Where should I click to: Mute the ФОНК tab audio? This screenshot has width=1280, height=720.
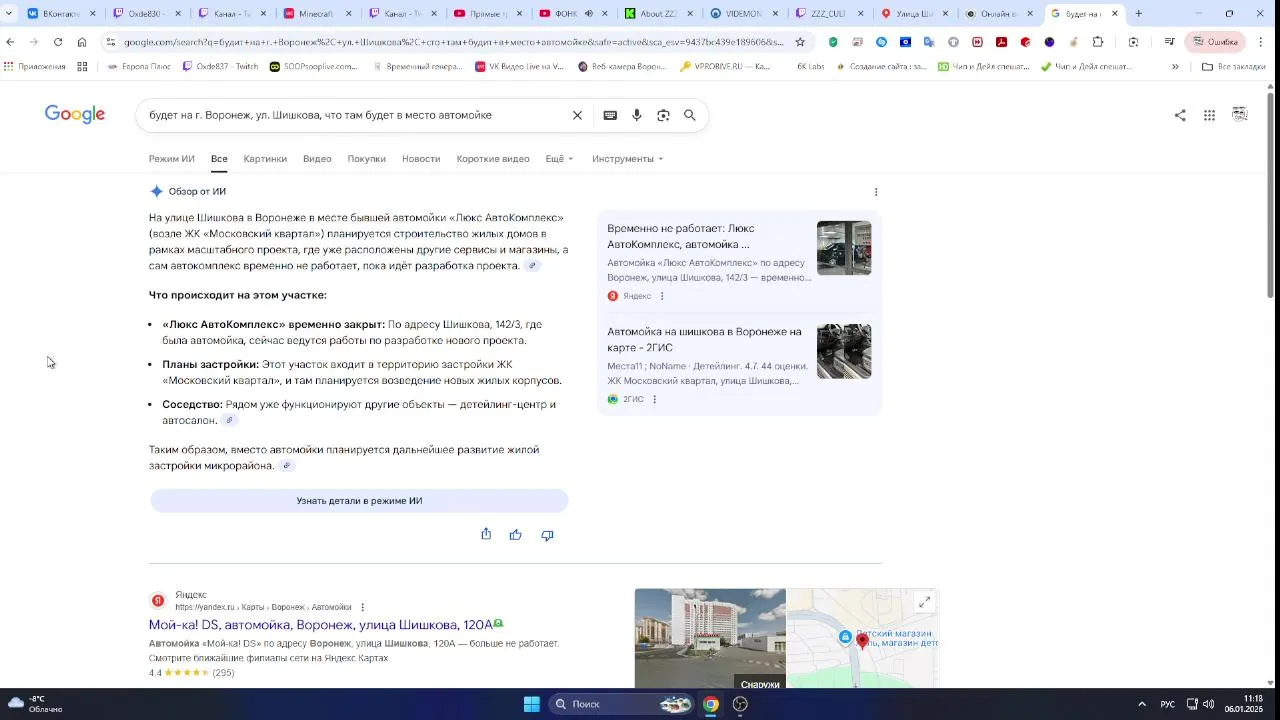pyautogui.click(x=588, y=14)
